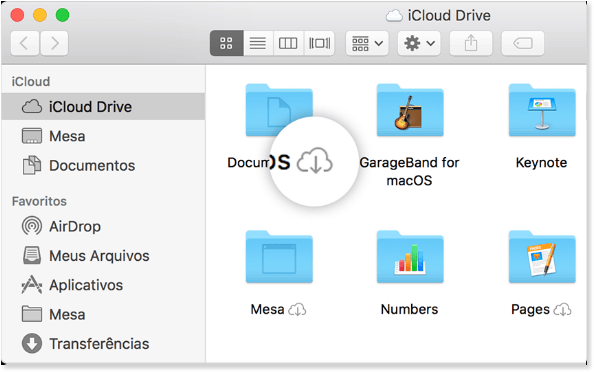
Task: Select the Pages folder icon
Action: pyautogui.click(x=542, y=257)
